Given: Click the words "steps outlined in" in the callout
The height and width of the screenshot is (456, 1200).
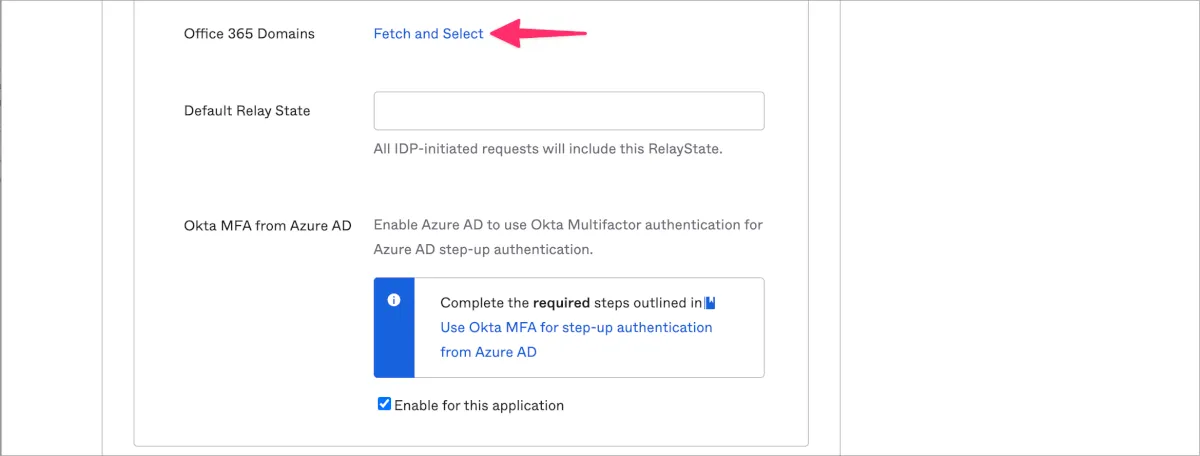Looking at the screenshot, I should 645,302.
